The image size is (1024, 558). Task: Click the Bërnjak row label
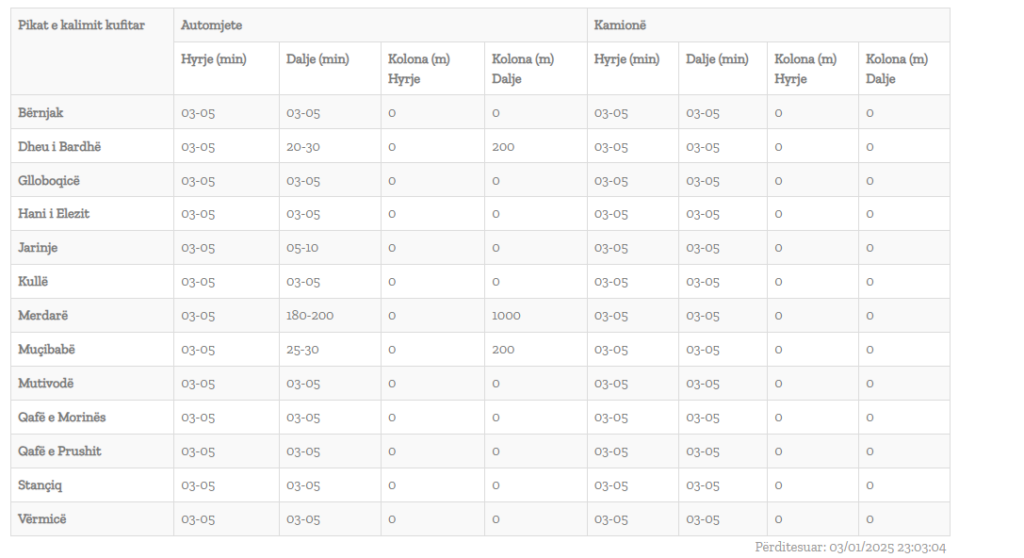pos(40,112)
